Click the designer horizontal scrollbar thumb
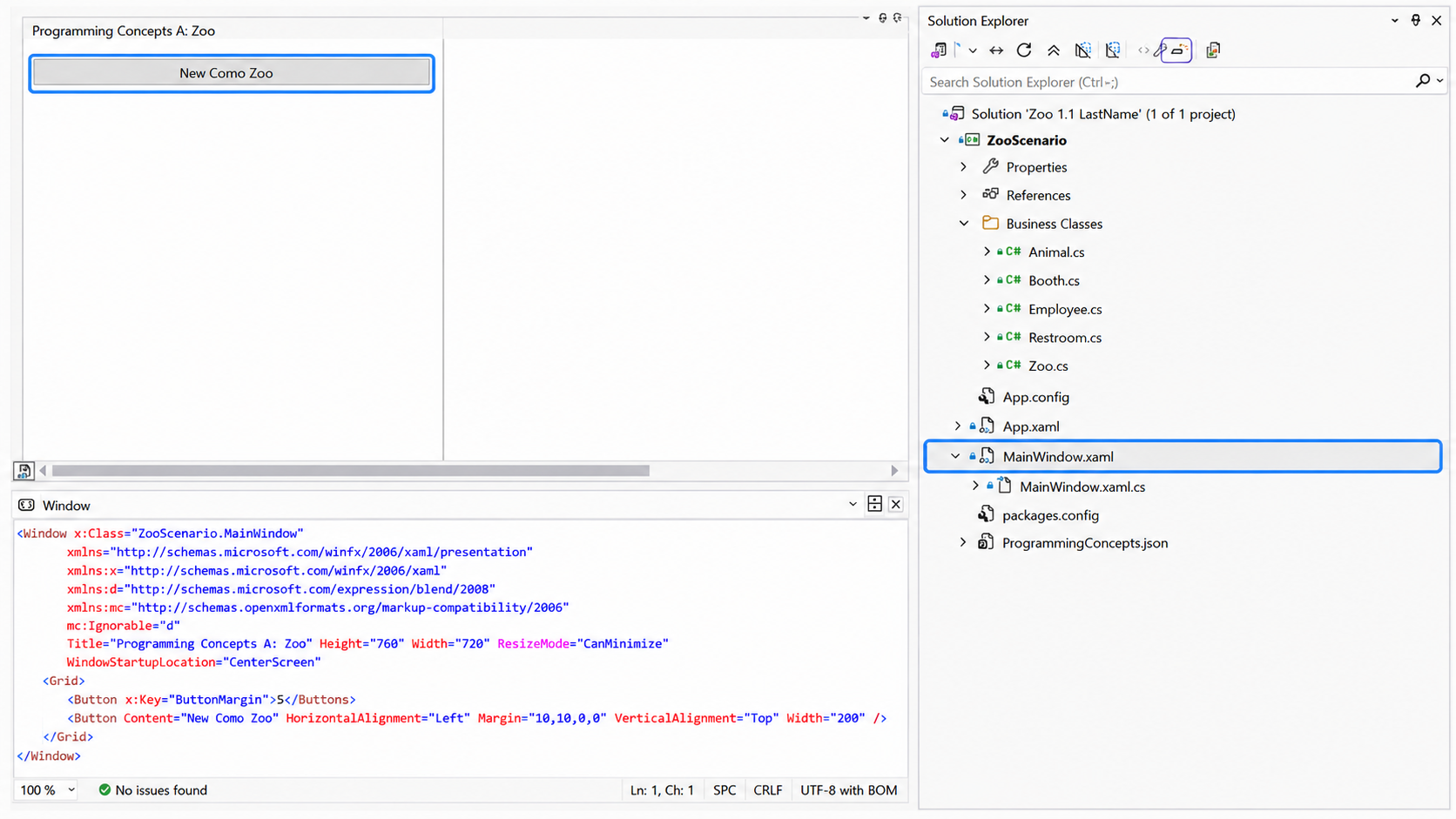The height and width of the screenshot is (819, 1456). 351,471
